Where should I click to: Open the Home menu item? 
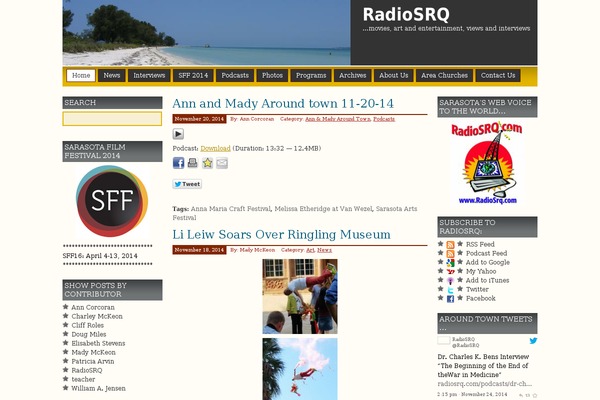(x=81, y=75)
